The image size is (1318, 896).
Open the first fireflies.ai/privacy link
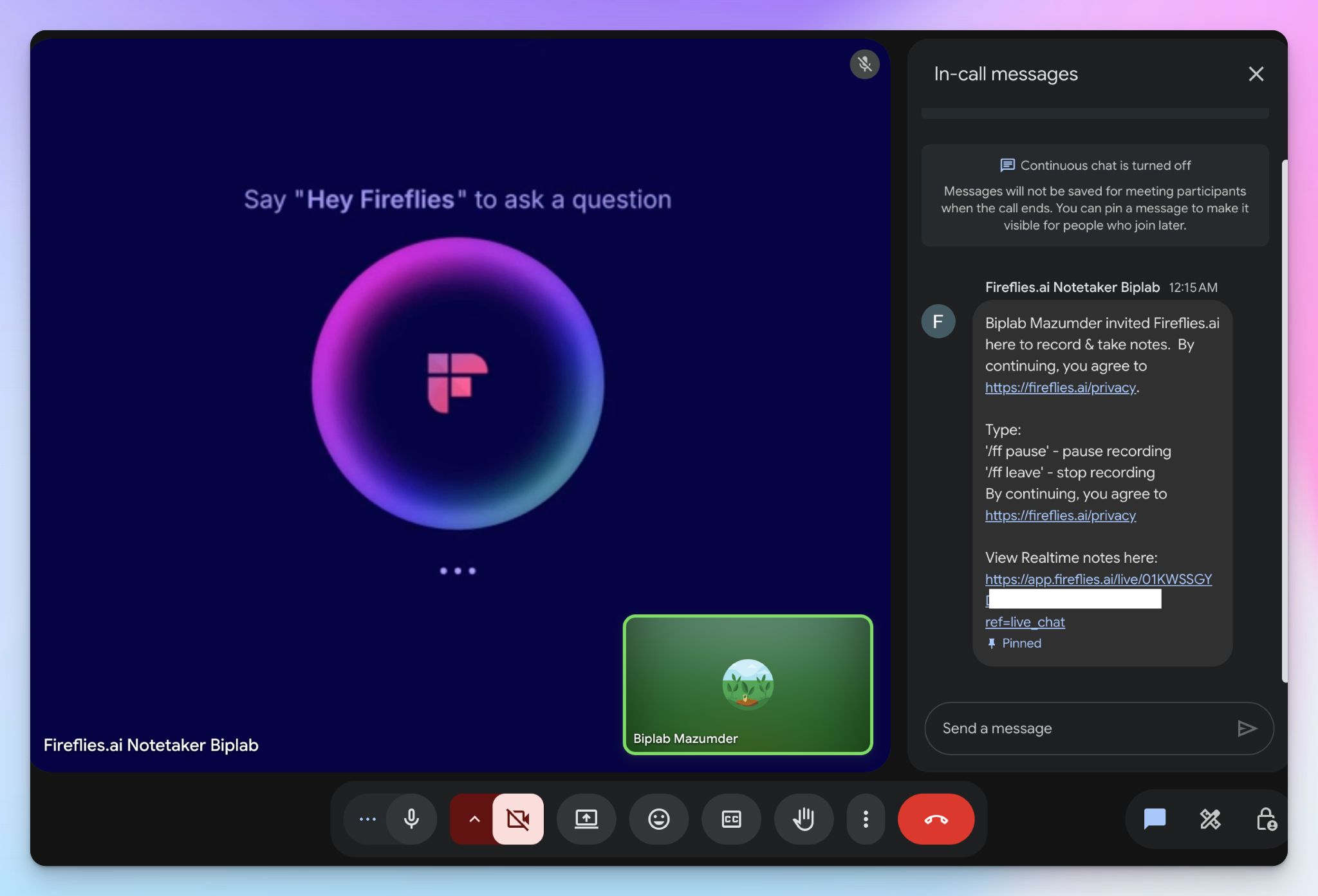pyautogui.click(x=1061, y=387)
